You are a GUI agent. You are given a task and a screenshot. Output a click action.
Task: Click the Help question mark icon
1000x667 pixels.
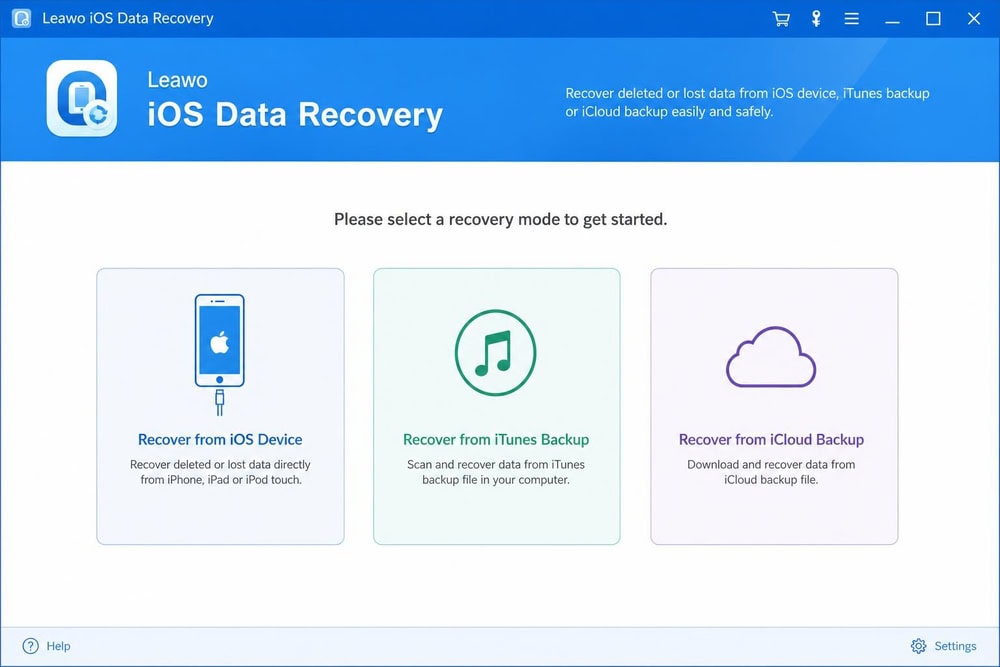pos(30,646)
